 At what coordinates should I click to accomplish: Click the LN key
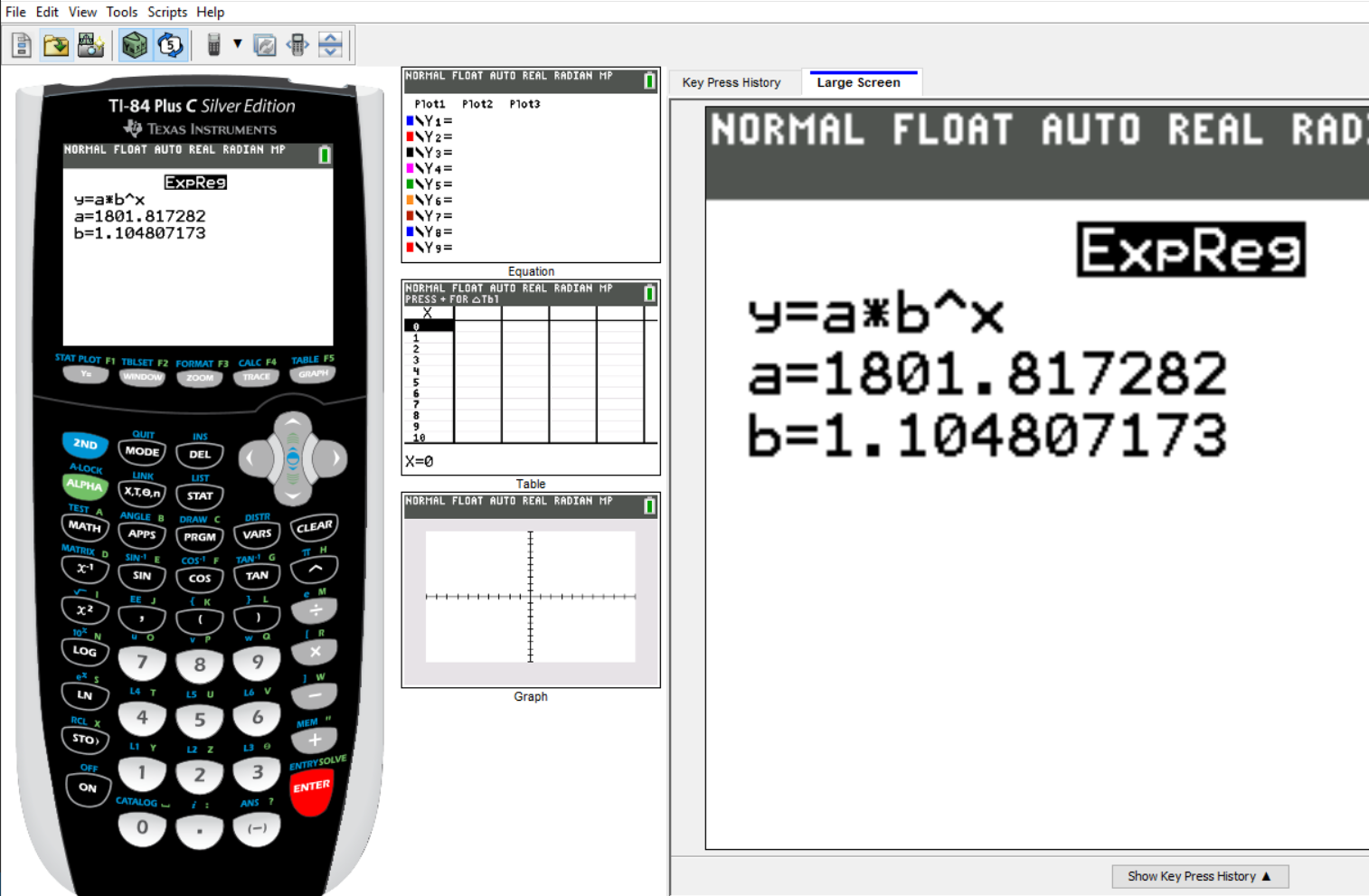pos(84,695)
